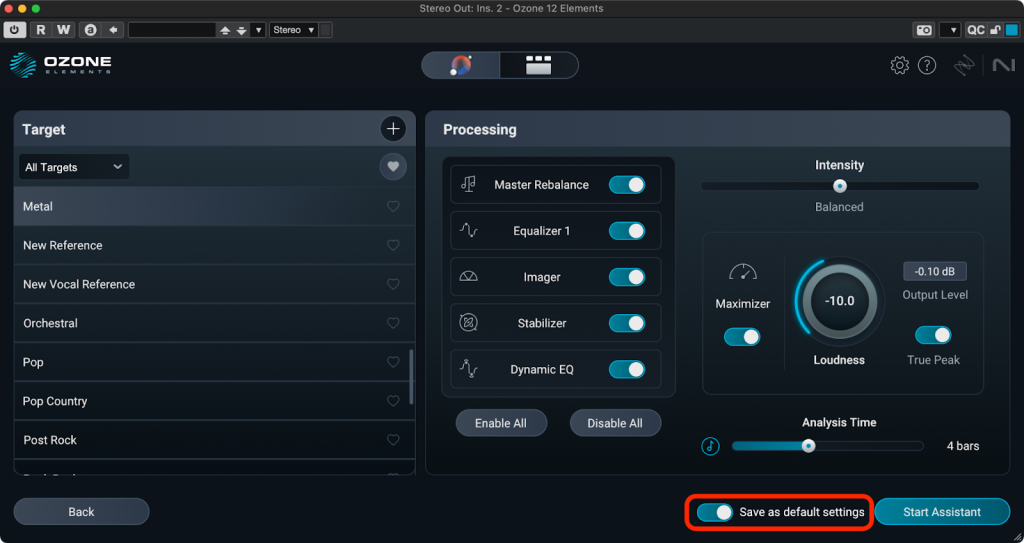Click the music note analysis time icon
The width and height of the screenshot is (1024, 543).
(711, 446)
